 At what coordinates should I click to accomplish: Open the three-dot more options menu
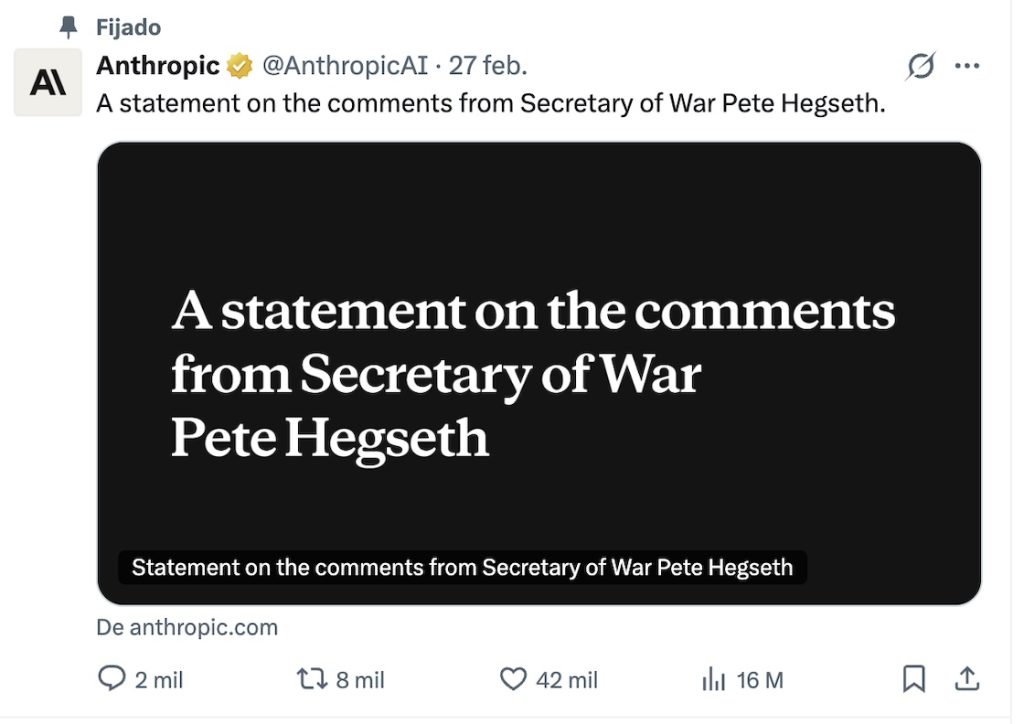[967, 67]
